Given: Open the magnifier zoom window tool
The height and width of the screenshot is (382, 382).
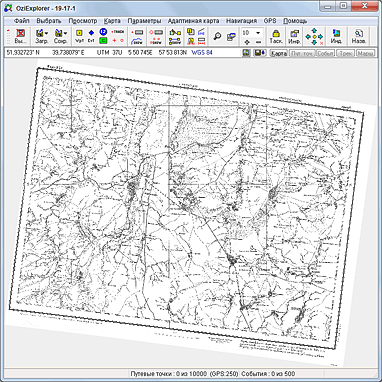Looking at the screenshot, I should click(217, 37).
